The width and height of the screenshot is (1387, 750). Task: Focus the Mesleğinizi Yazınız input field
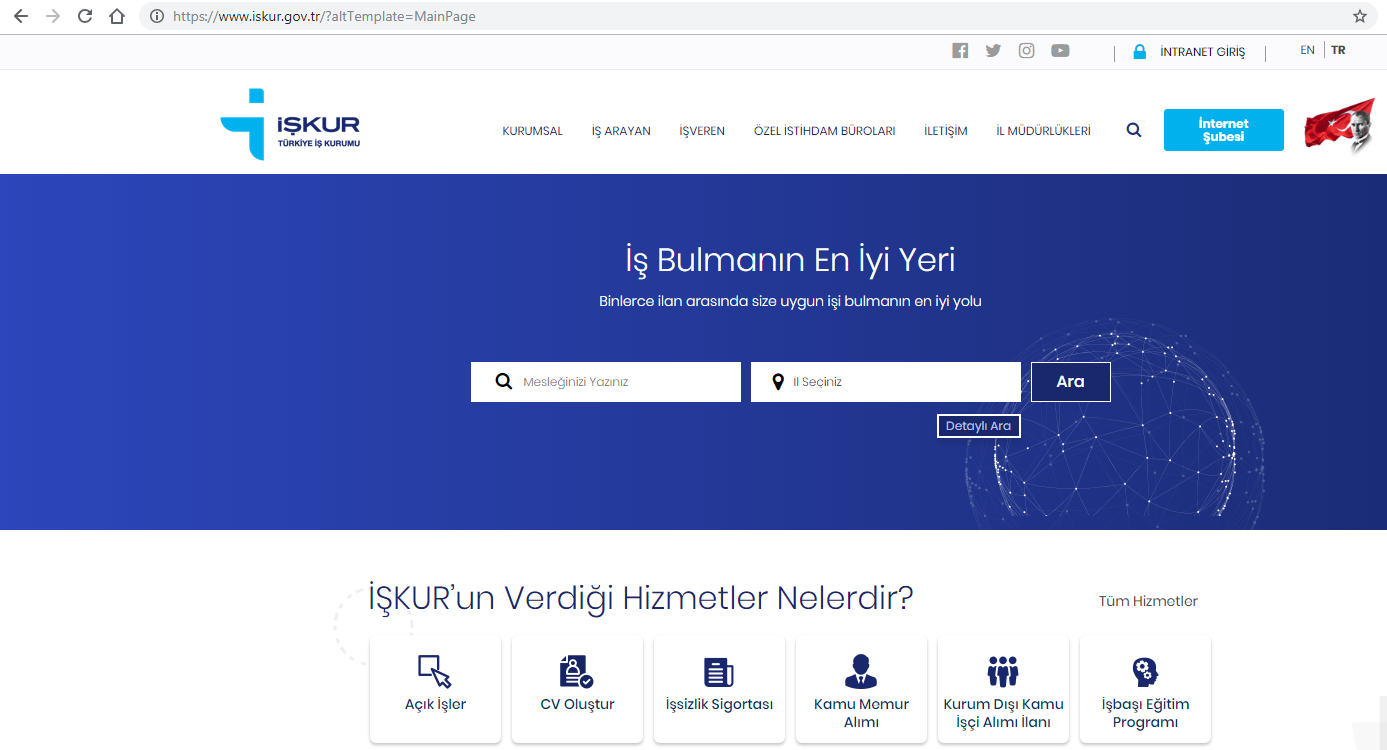pos(620,382)
